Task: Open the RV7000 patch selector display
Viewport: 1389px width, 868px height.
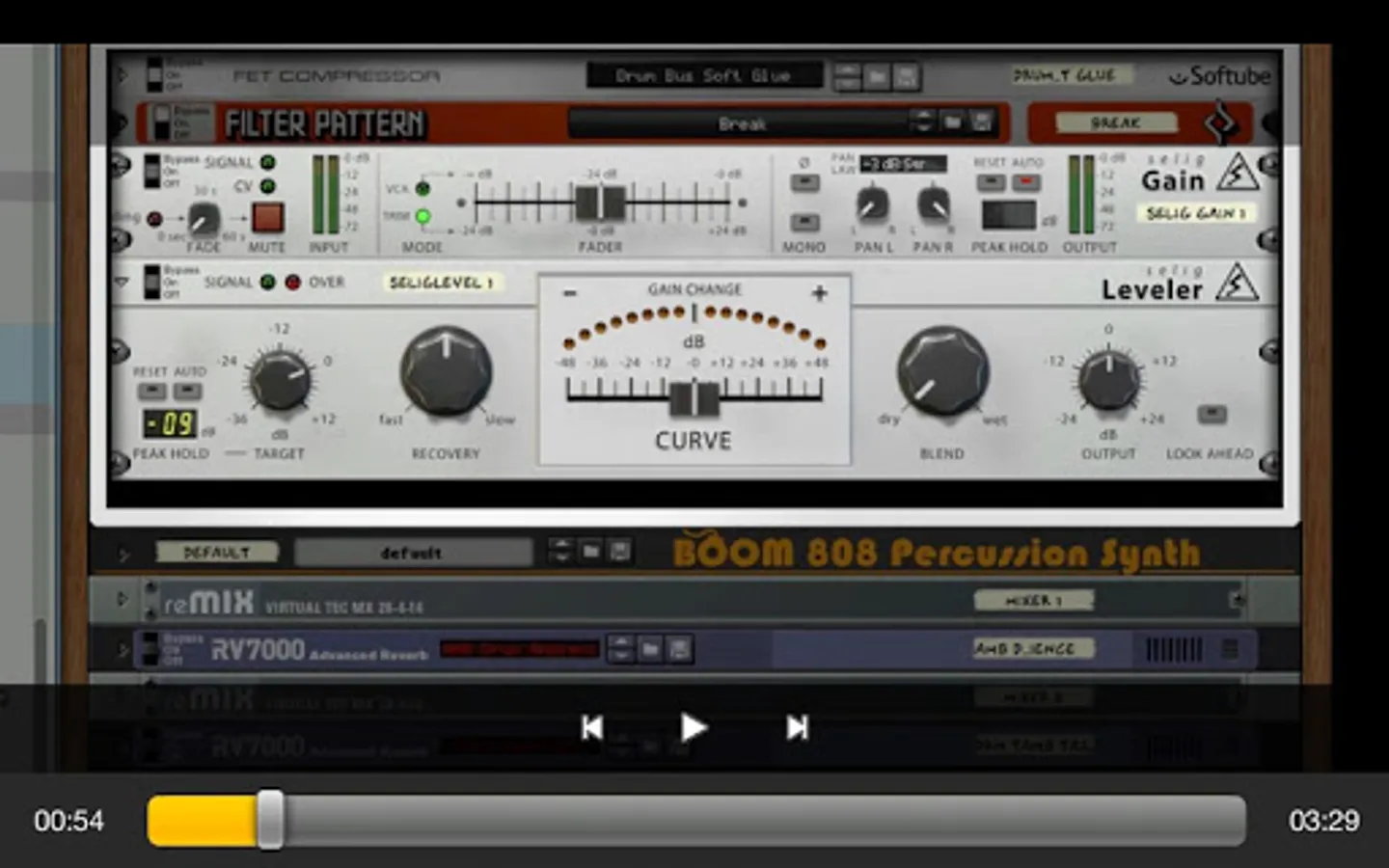Action: pyautogui.click(x=519, y=649)
